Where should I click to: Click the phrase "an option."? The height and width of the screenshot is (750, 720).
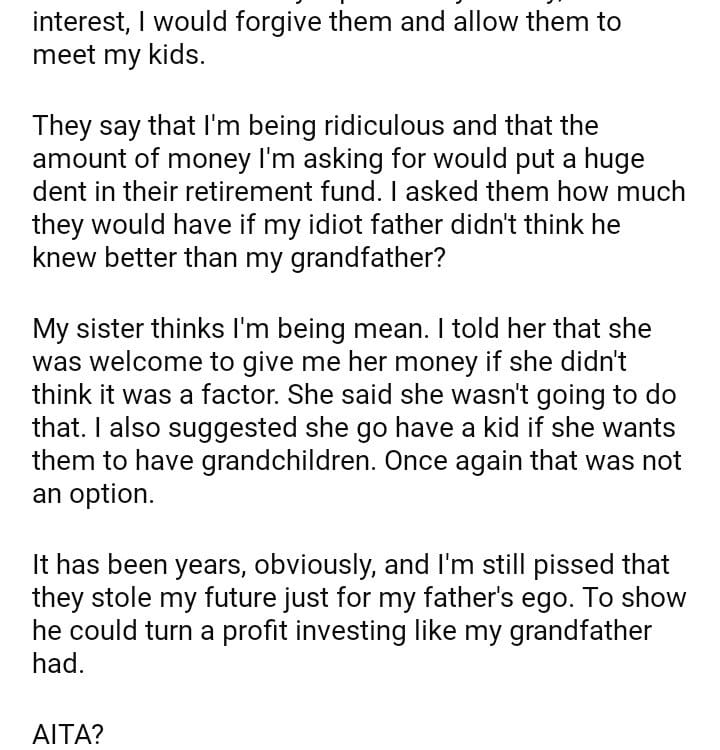(93, 494)
